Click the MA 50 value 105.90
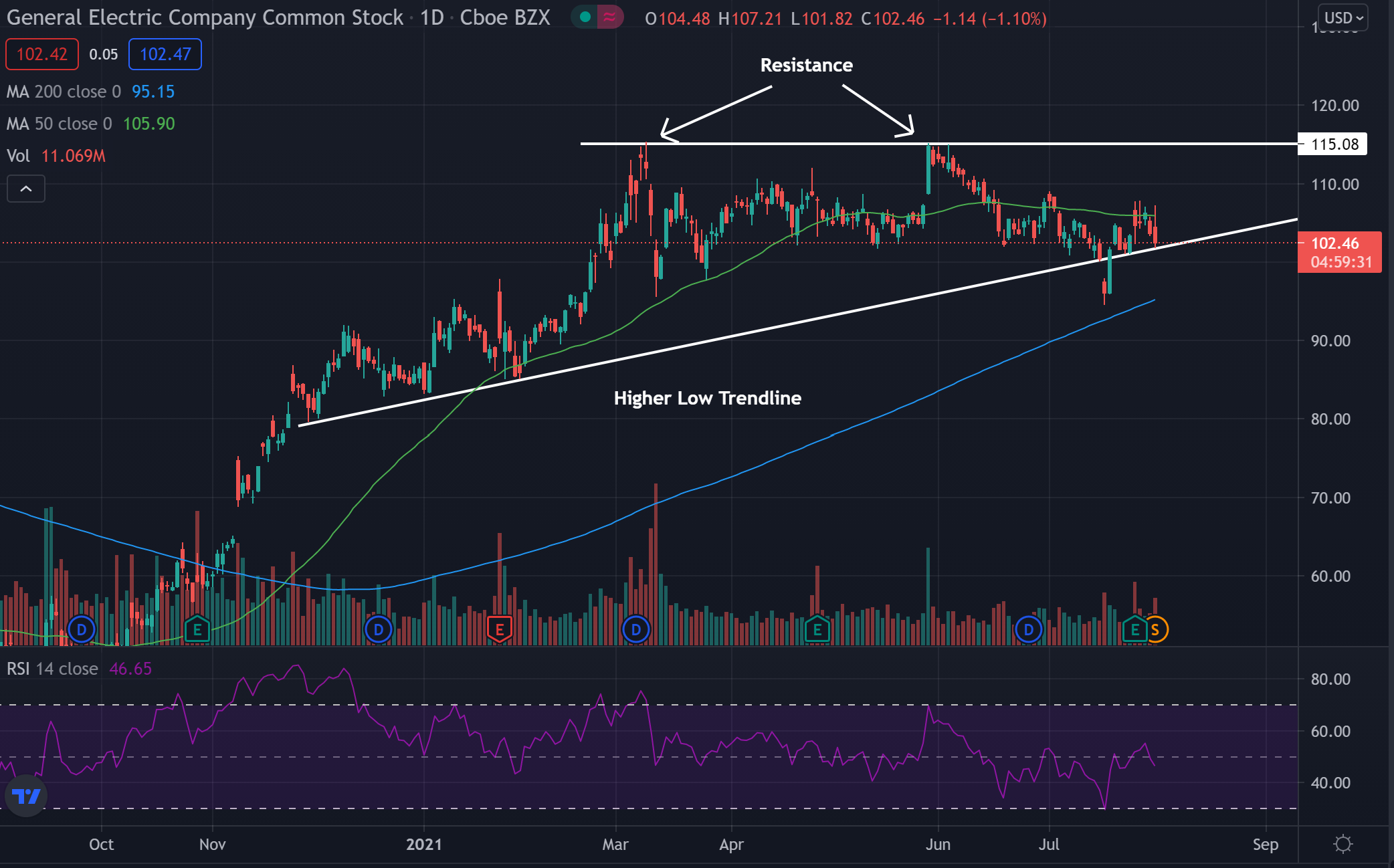The height and width of the screenshot is (868, 1394). (148, 124)
